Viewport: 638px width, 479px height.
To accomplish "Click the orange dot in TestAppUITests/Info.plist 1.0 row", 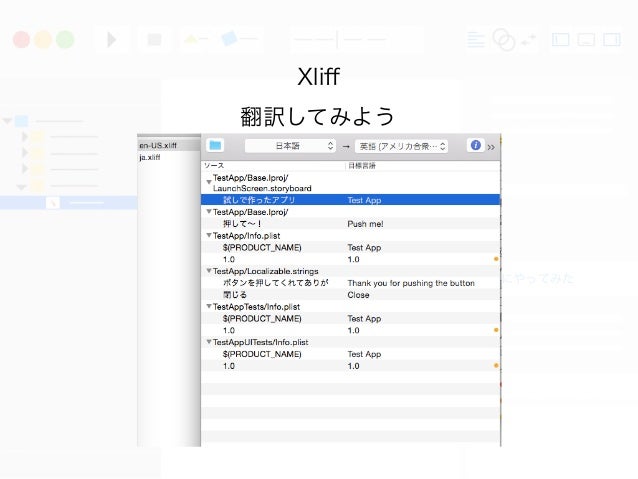I will pyautogui.click(x=496, y=365).
